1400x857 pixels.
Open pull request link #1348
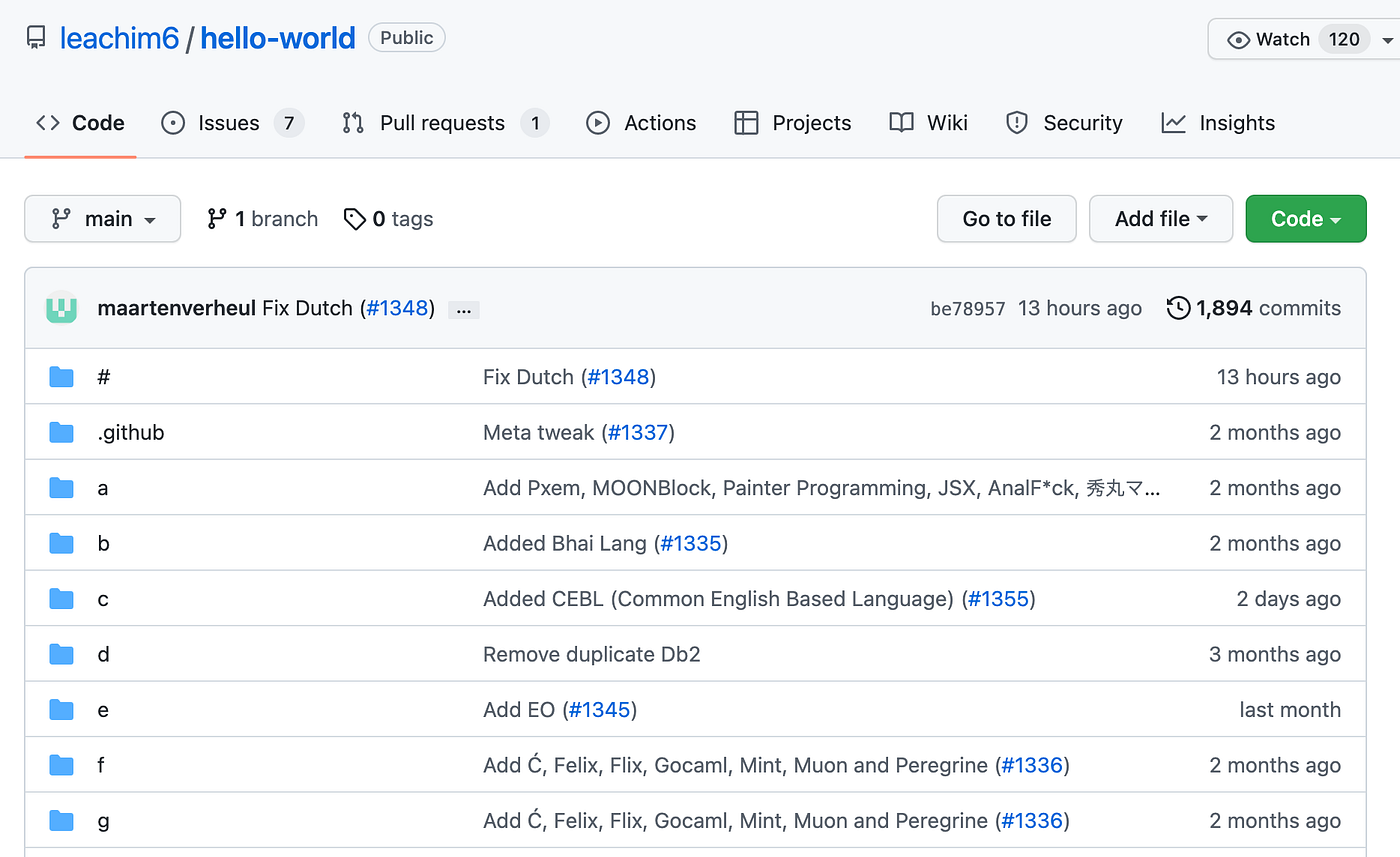397,308
